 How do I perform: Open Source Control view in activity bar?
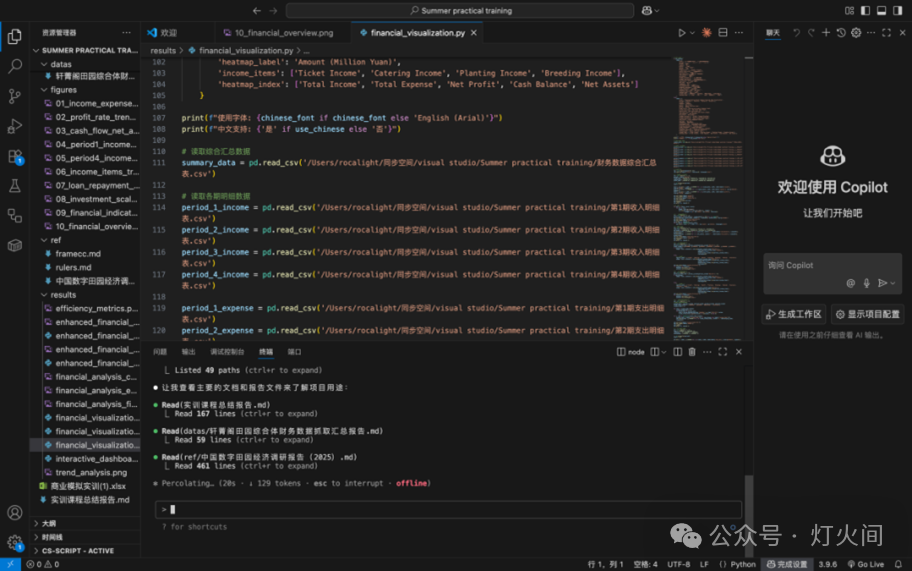(x=15, y=96)
